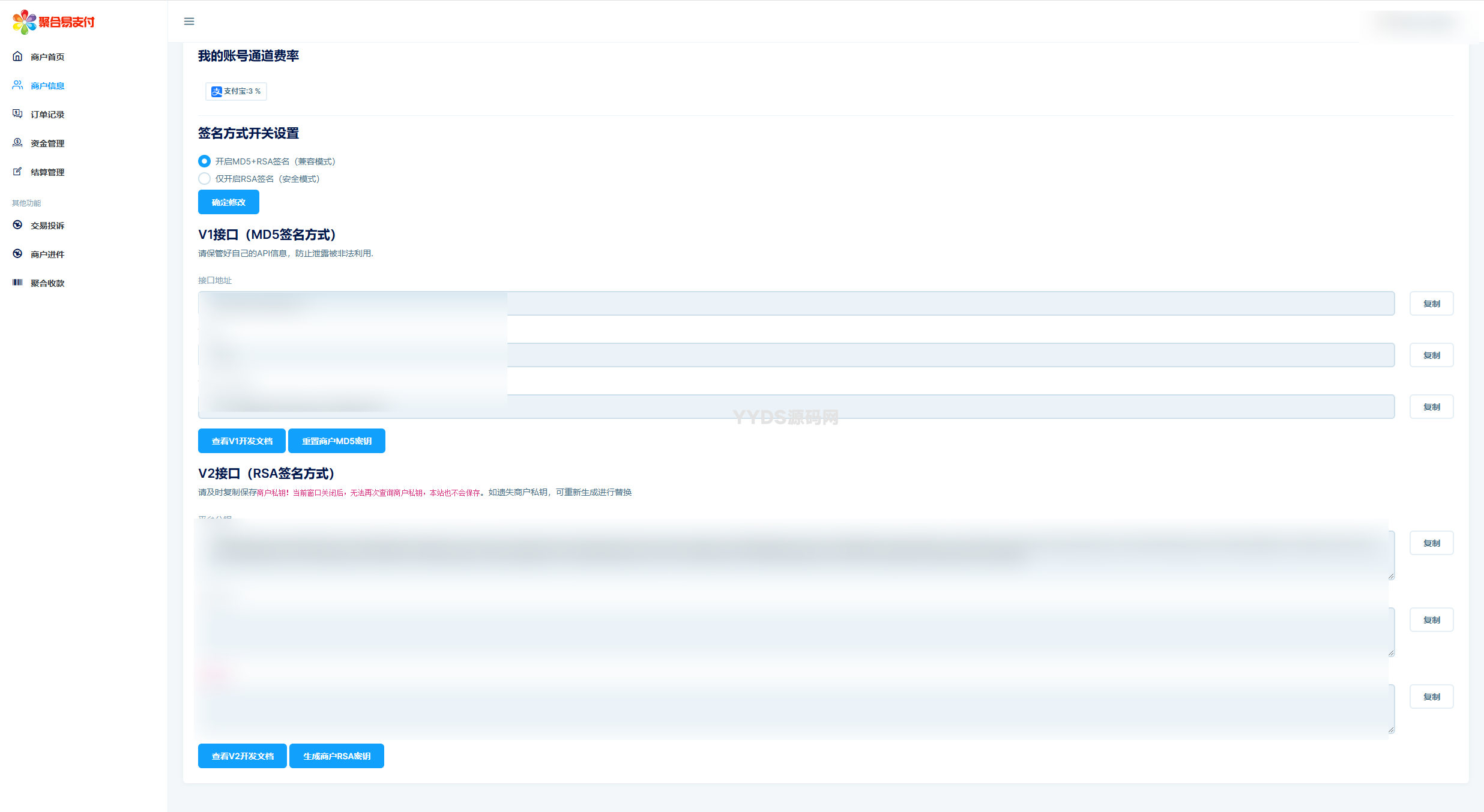
Task: Open 查看V2开发文档 documentation
Action: coord(243,756)
